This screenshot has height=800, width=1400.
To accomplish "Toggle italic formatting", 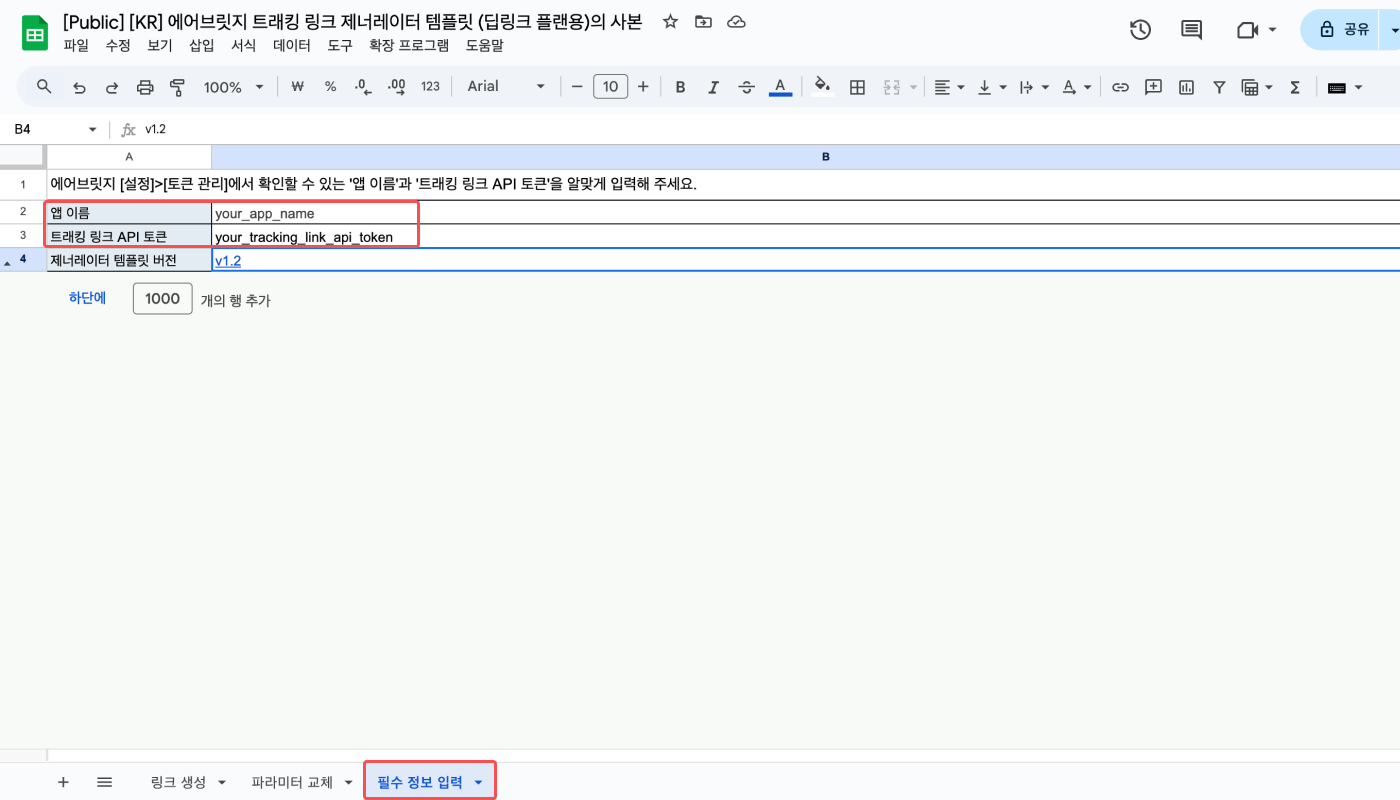I will click(713, 87).
